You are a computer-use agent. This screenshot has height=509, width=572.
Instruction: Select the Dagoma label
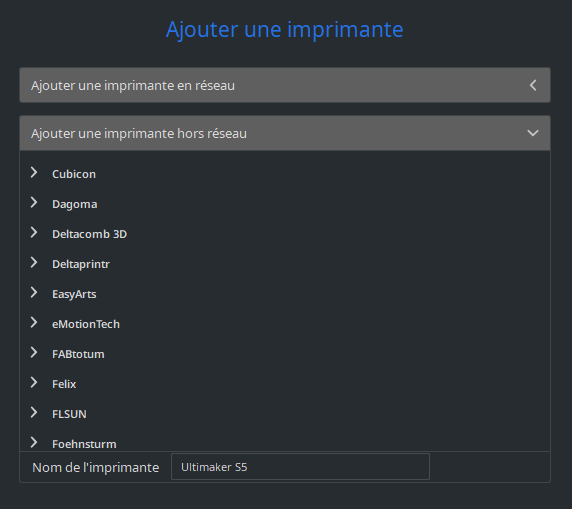point(74,204)
